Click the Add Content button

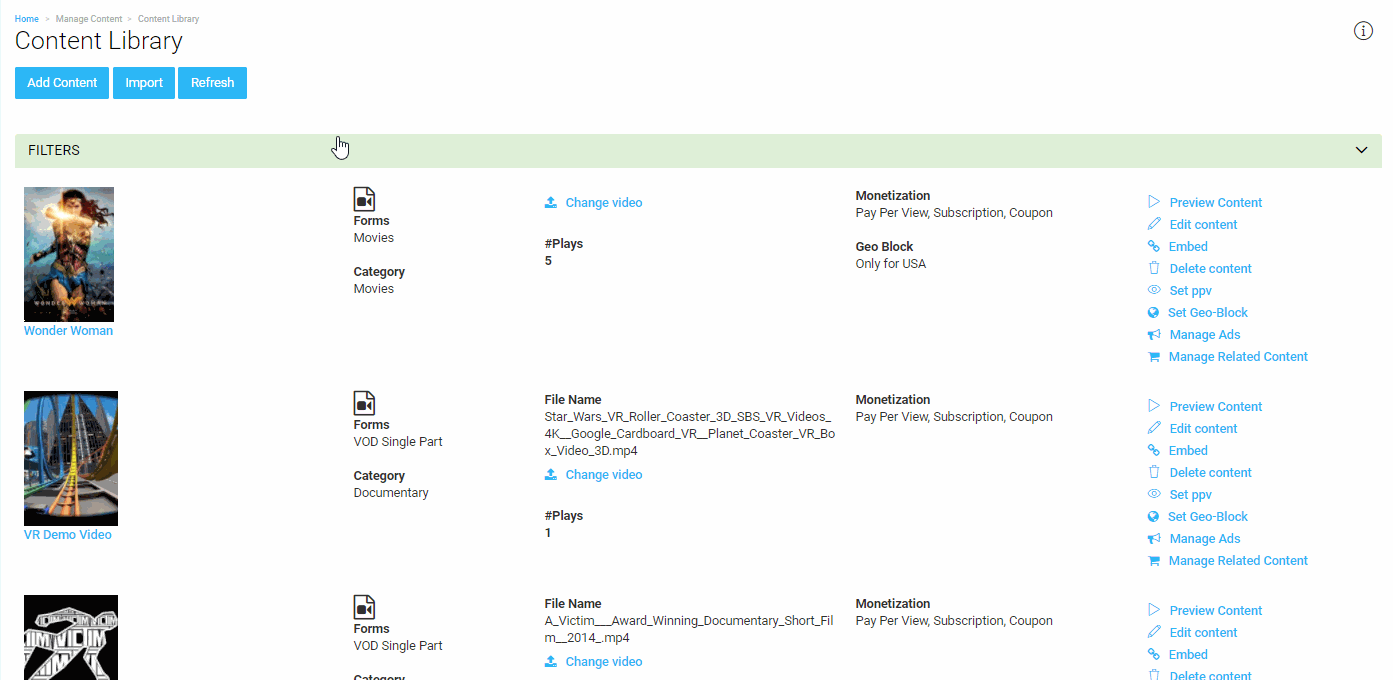[x=62, y=83]
